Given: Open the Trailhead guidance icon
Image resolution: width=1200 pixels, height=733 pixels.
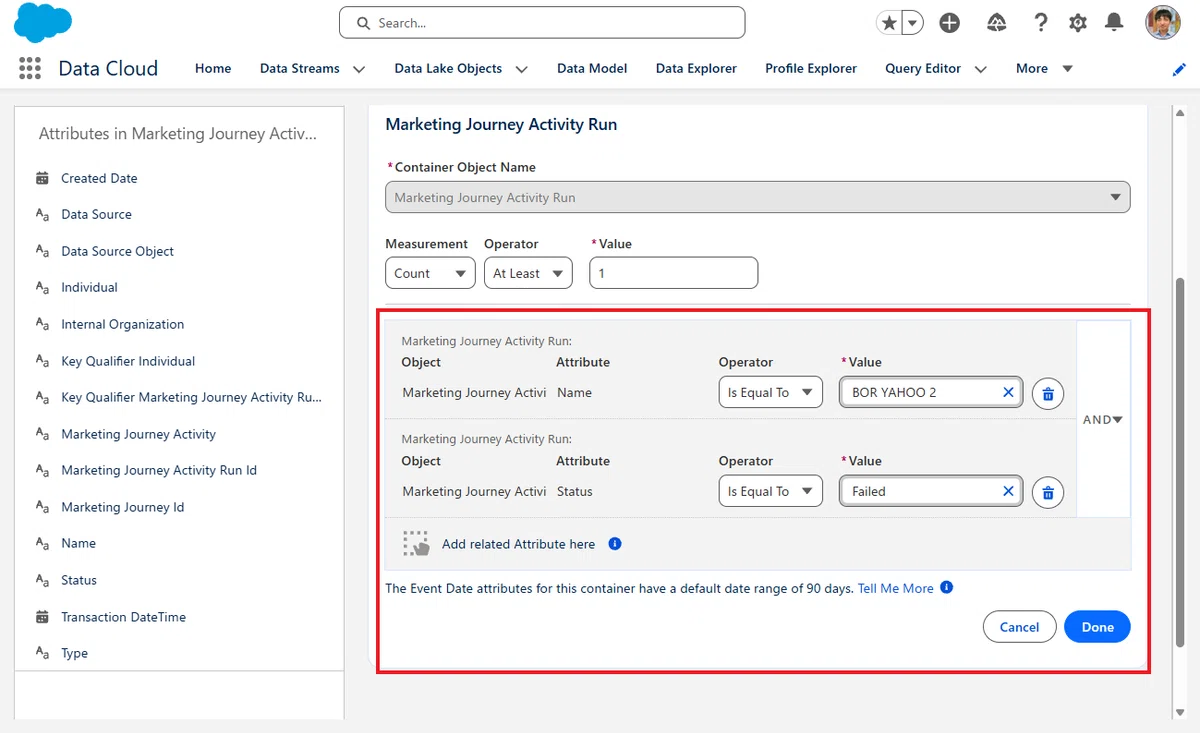Looking at the screenshot, I should click(x=996, y=23).
